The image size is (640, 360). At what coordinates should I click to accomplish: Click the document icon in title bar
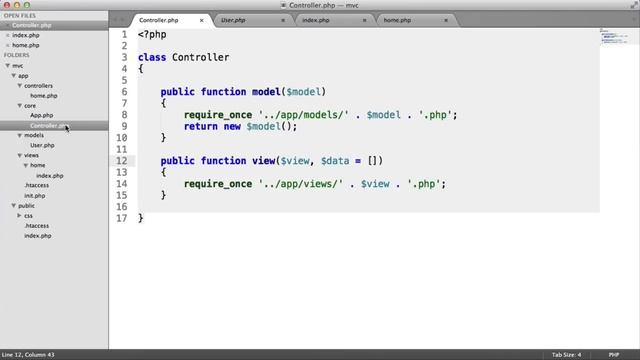[x=284, y=5]
